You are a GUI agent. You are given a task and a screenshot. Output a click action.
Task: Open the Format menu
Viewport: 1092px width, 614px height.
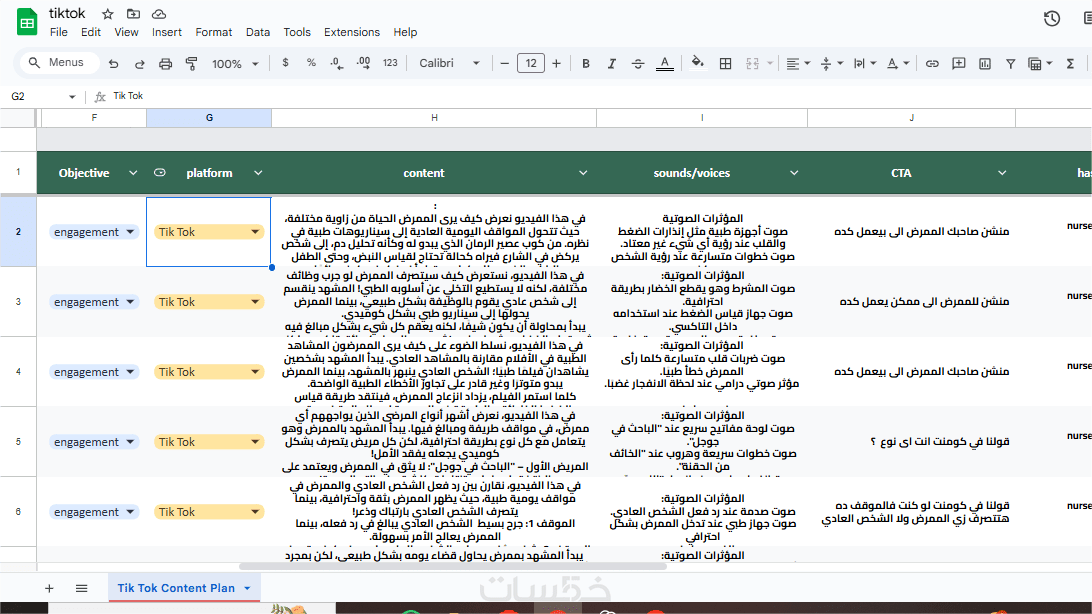pos(214,32)
